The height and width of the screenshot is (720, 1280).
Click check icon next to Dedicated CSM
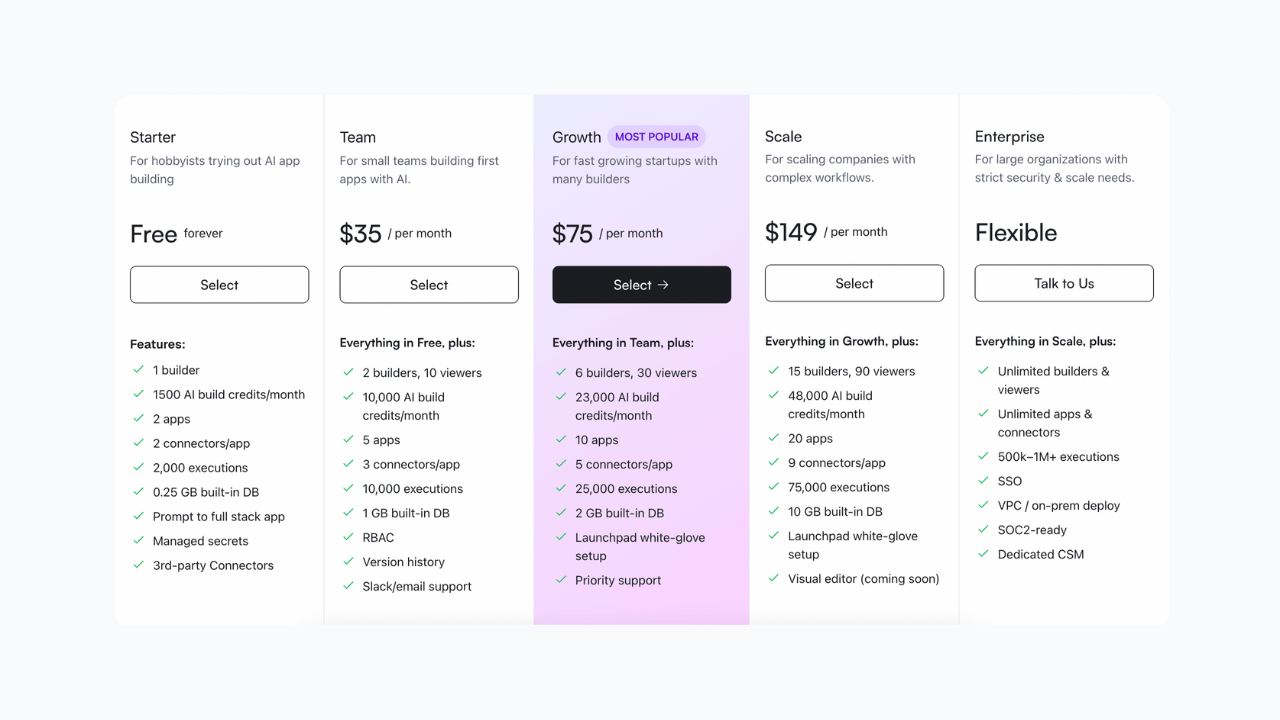984,554
